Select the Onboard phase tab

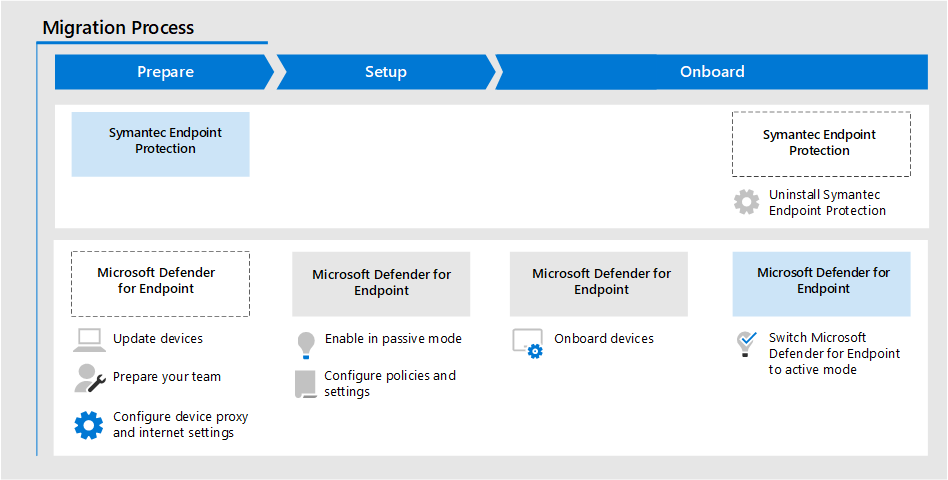tap(712, 72)
